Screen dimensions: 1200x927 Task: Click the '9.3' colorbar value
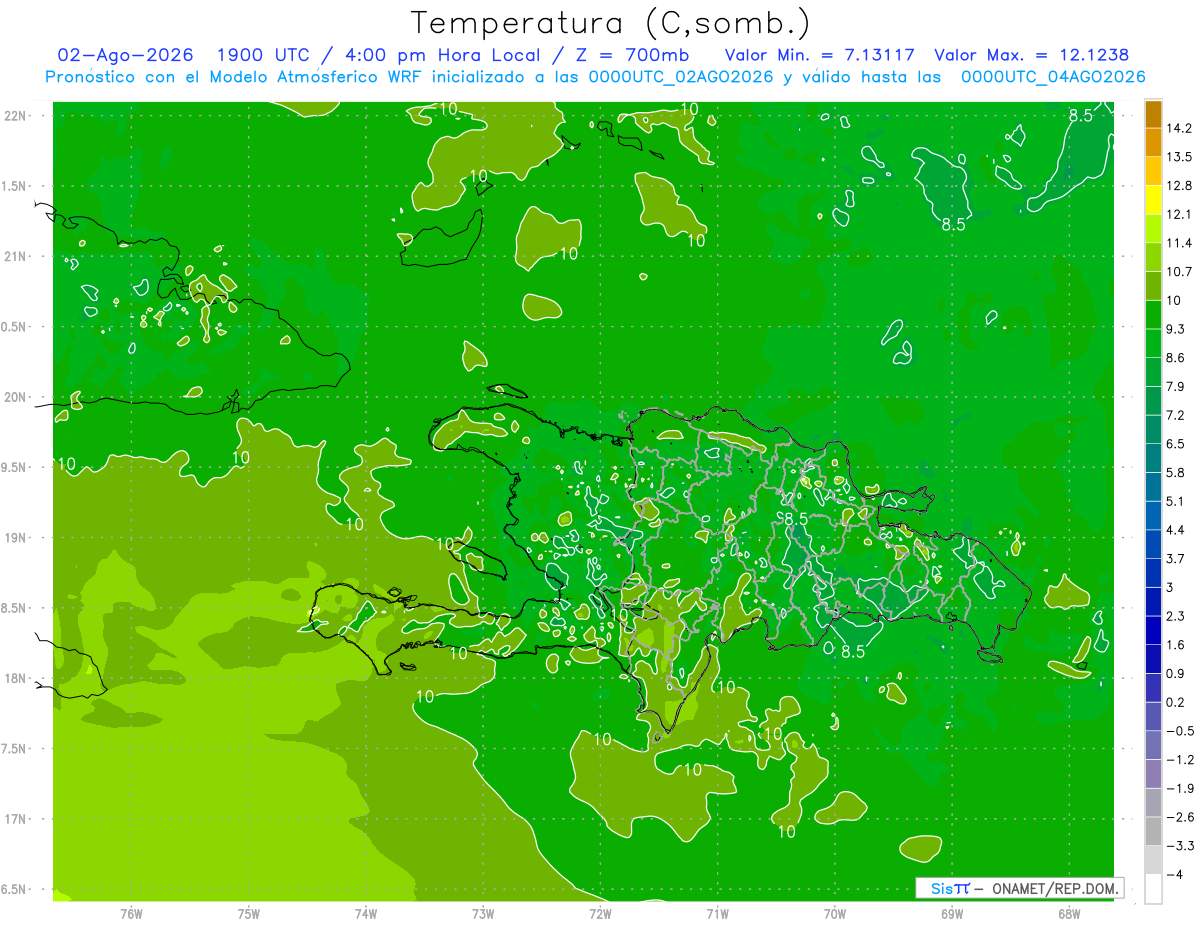coord(1176,329)
